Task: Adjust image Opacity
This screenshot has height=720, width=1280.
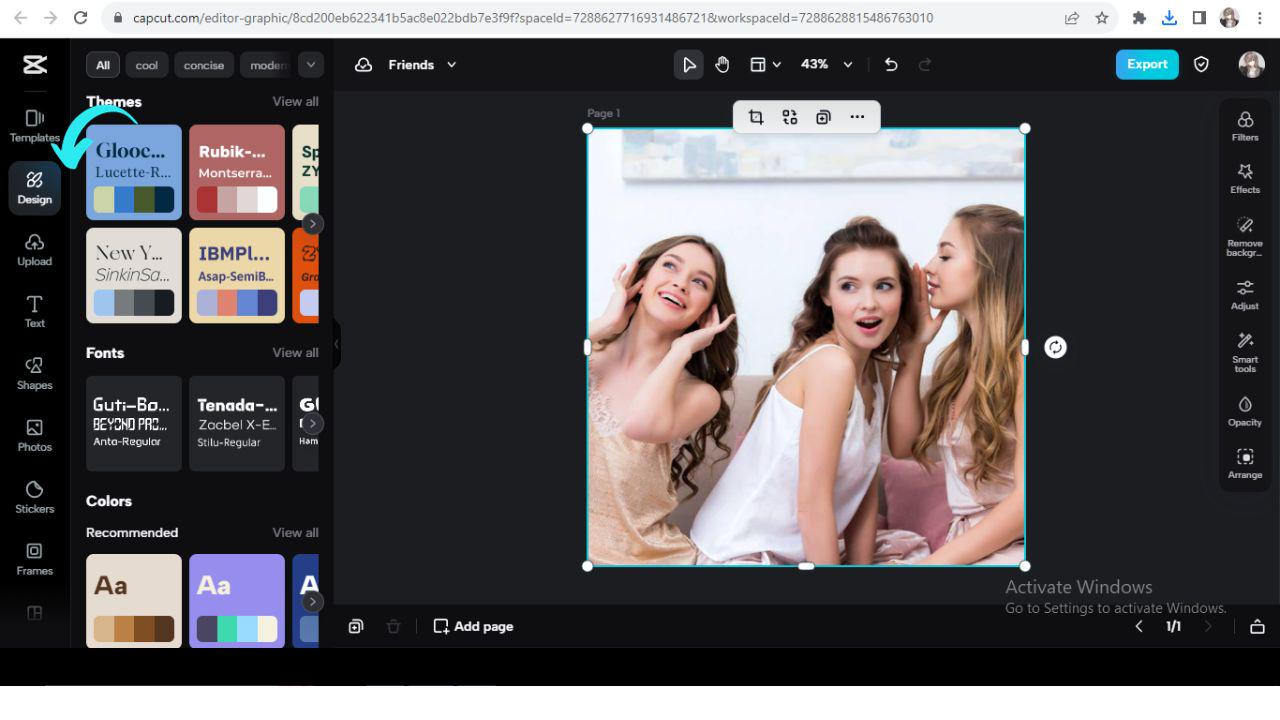Action: pos(1244,410)
